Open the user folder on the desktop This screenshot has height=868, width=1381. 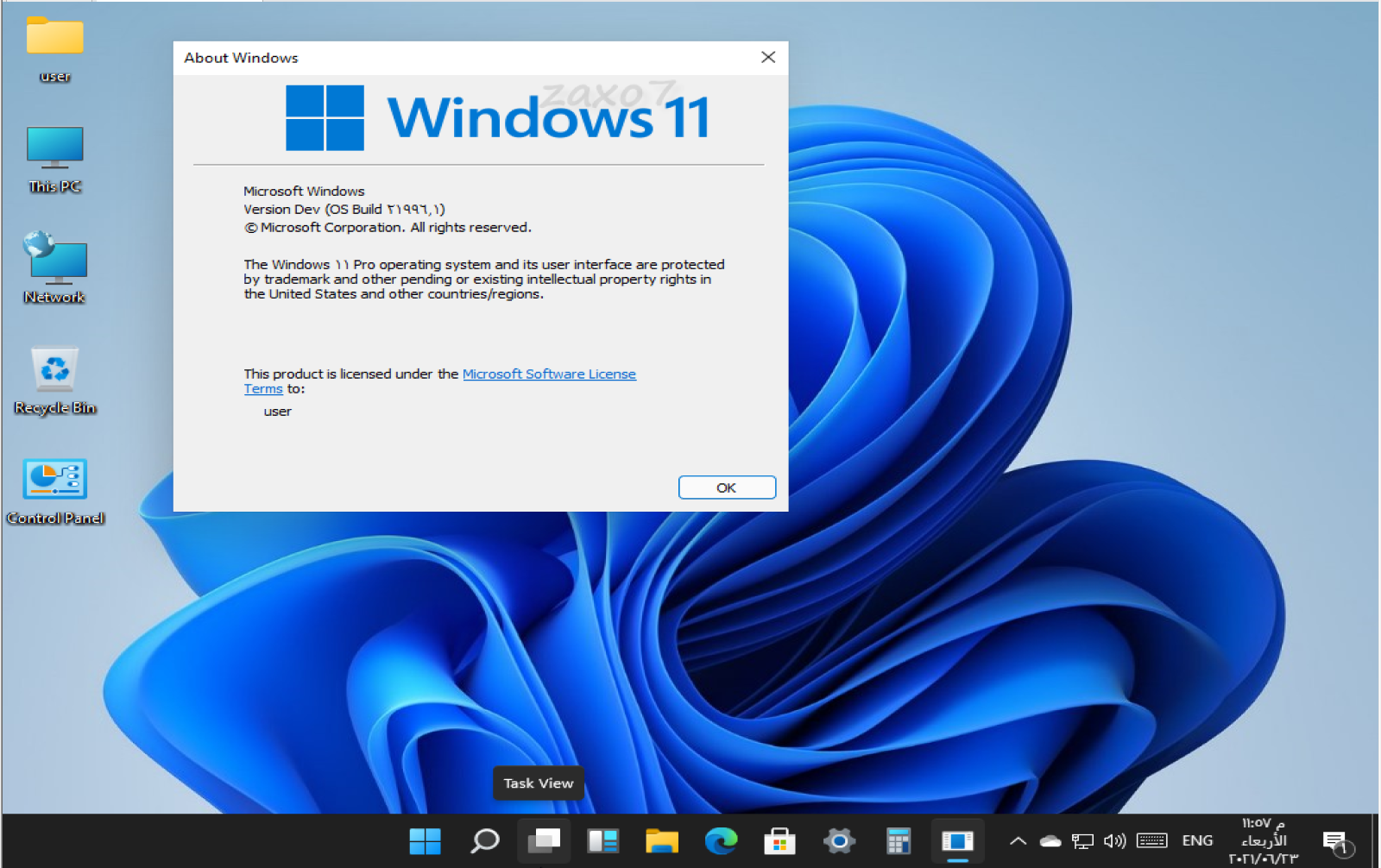(54, 49)
